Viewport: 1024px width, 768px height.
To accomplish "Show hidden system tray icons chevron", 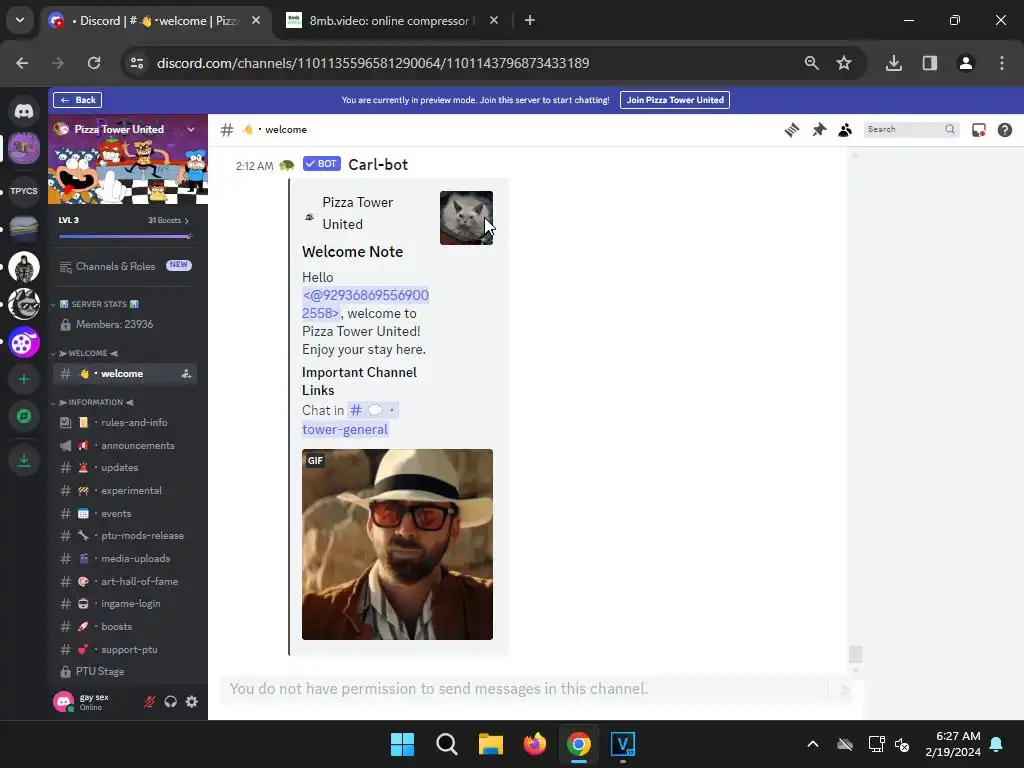I will [812, 744].
